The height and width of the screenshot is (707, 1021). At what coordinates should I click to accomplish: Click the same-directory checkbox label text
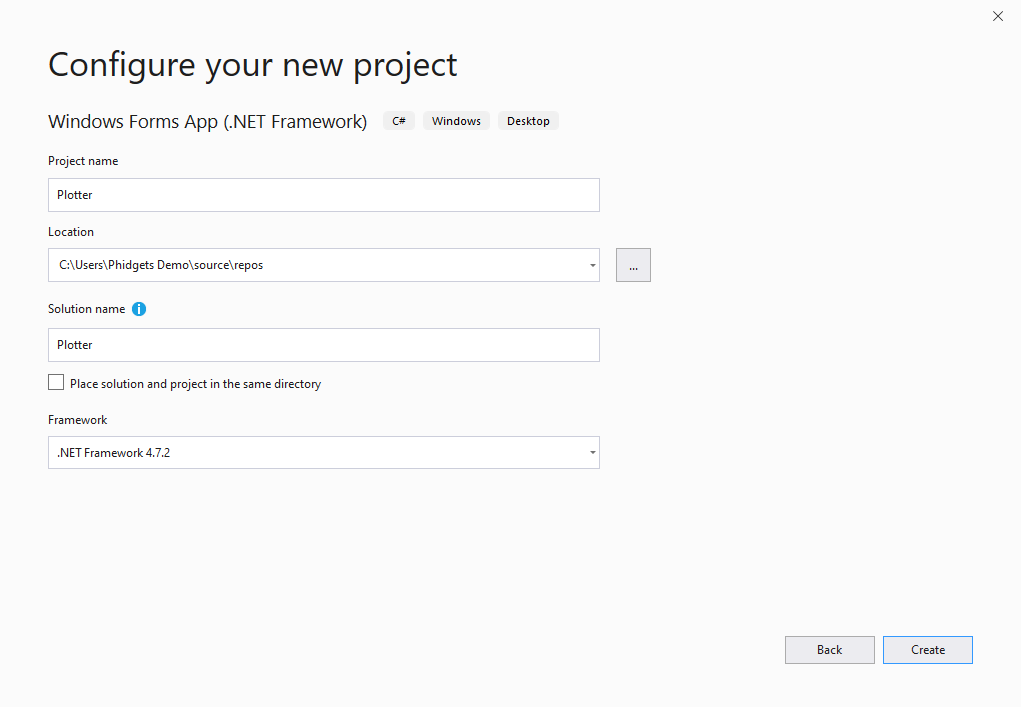pyautogui.click(x=195, y=384)
